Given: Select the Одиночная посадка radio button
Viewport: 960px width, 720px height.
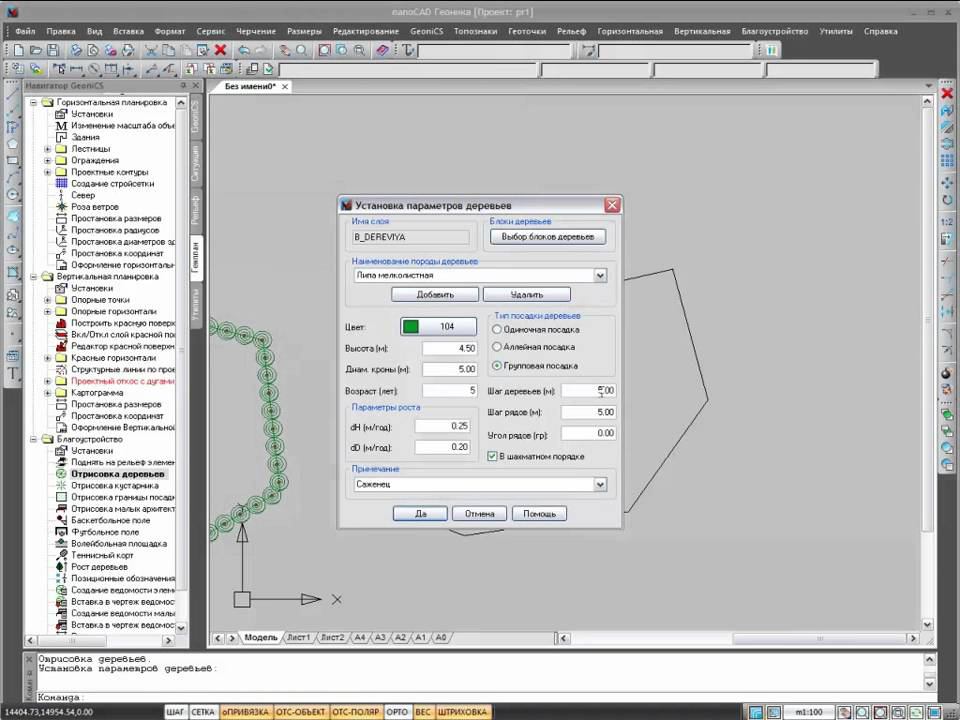Looking at the screenshot, I should (497, 329).
